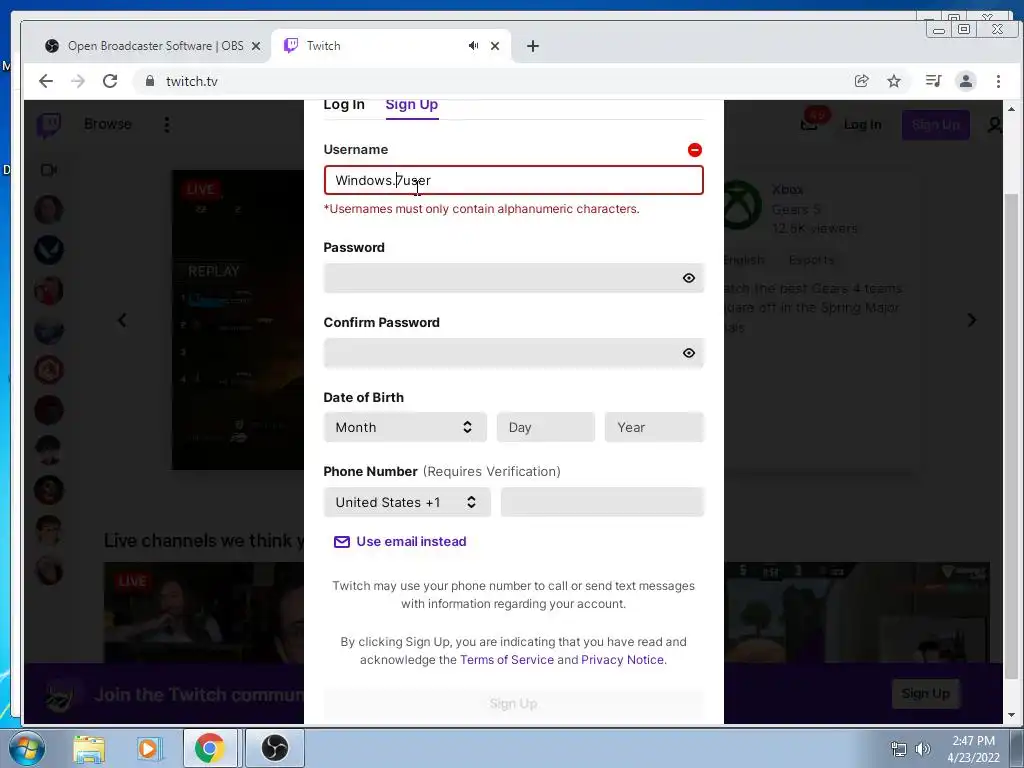Open Windows Media Player from taskbar
The image size is (1024, 768).
point(150,748)
